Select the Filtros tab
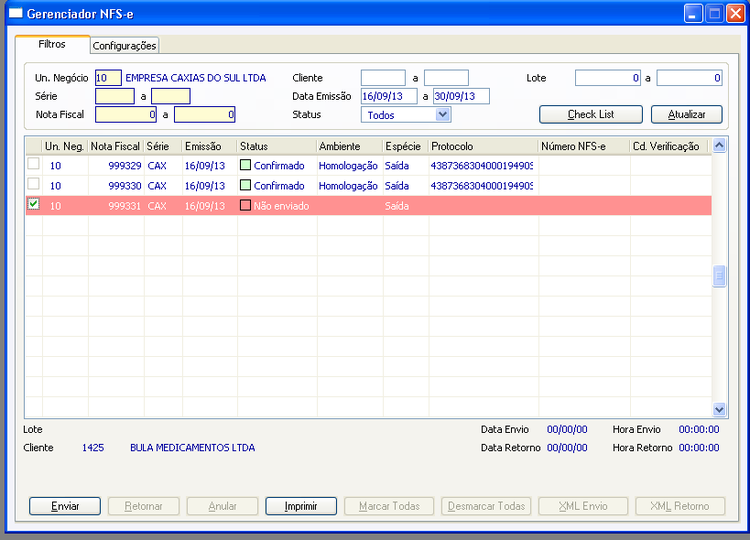This screenshot has width=750, height=540. (52, 44)
